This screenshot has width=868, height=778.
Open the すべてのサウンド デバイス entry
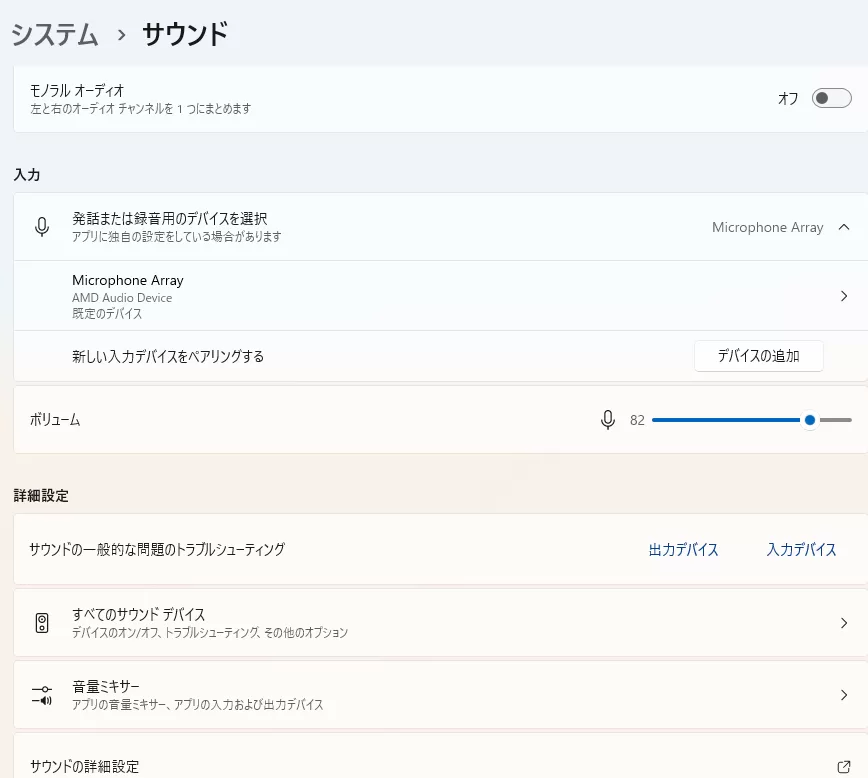(139, 615)
